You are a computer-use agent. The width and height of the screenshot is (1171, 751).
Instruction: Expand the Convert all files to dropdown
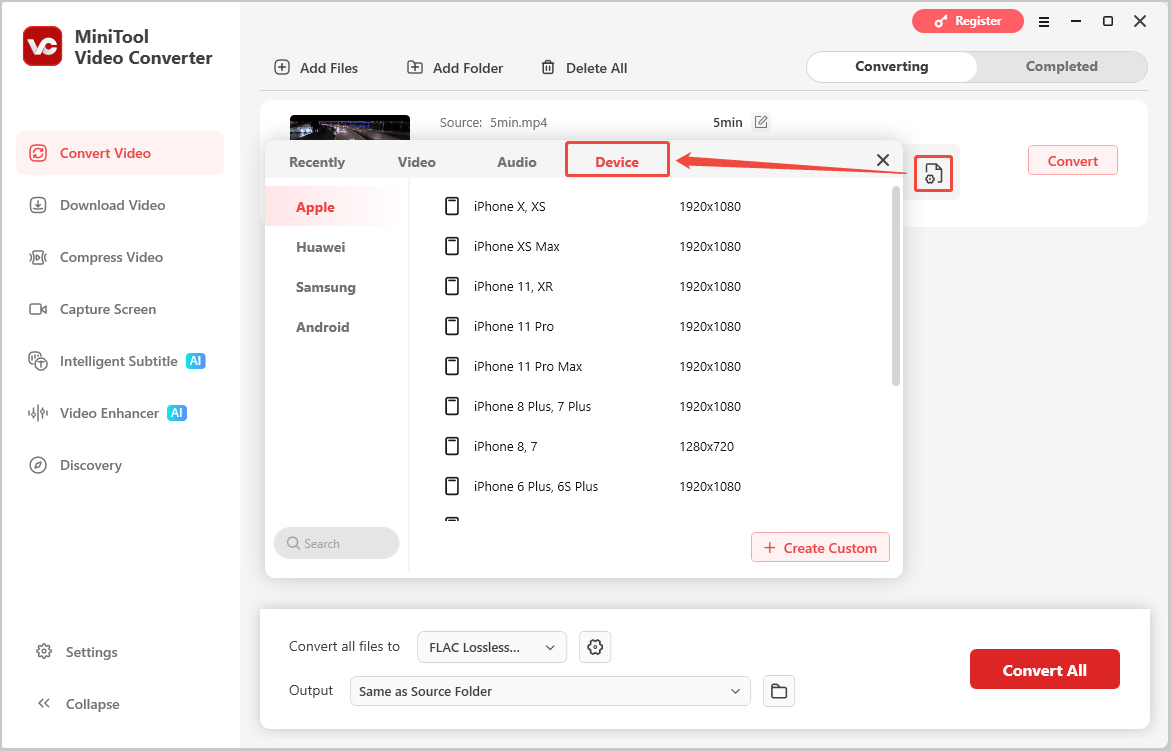pyautogui.click(x=492, y=647)
